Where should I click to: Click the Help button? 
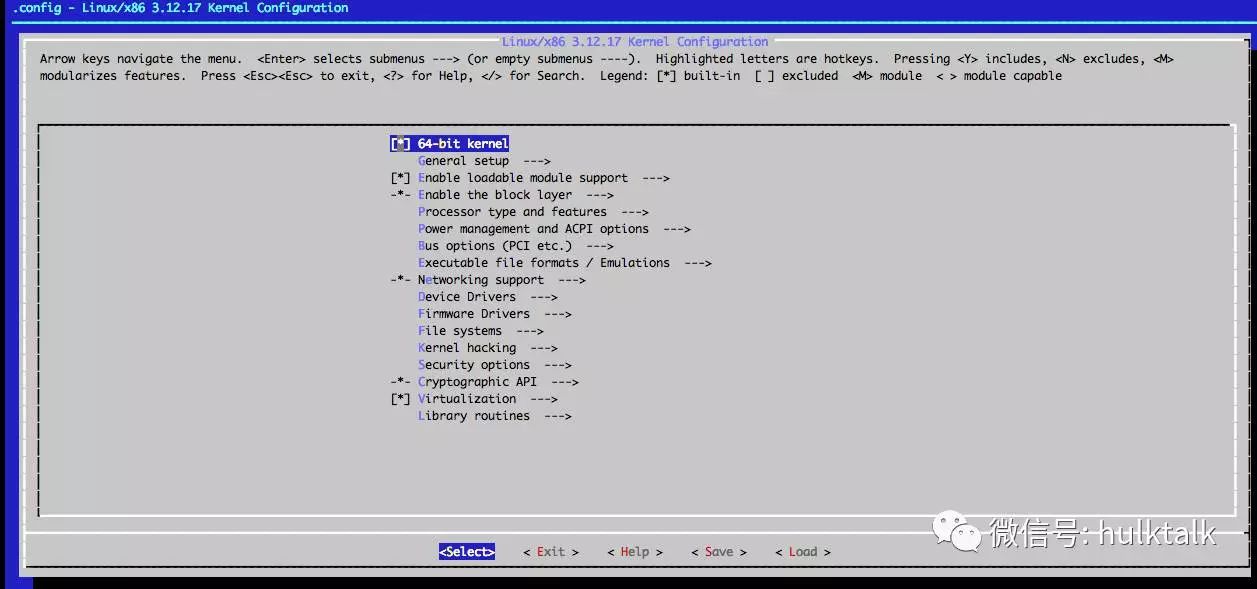[635, 552]
